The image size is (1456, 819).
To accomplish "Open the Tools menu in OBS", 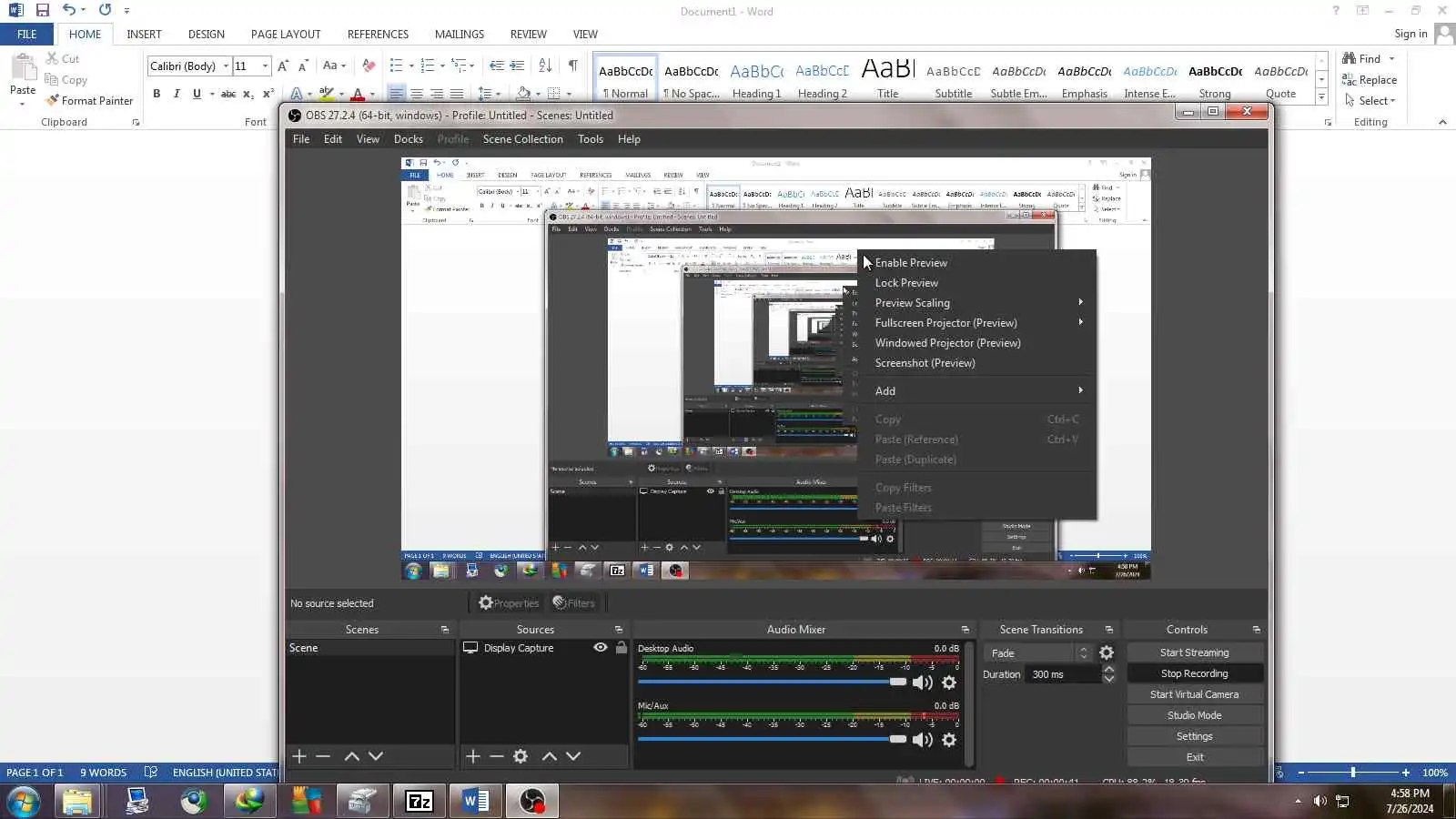I will click(x=591, y=139).
